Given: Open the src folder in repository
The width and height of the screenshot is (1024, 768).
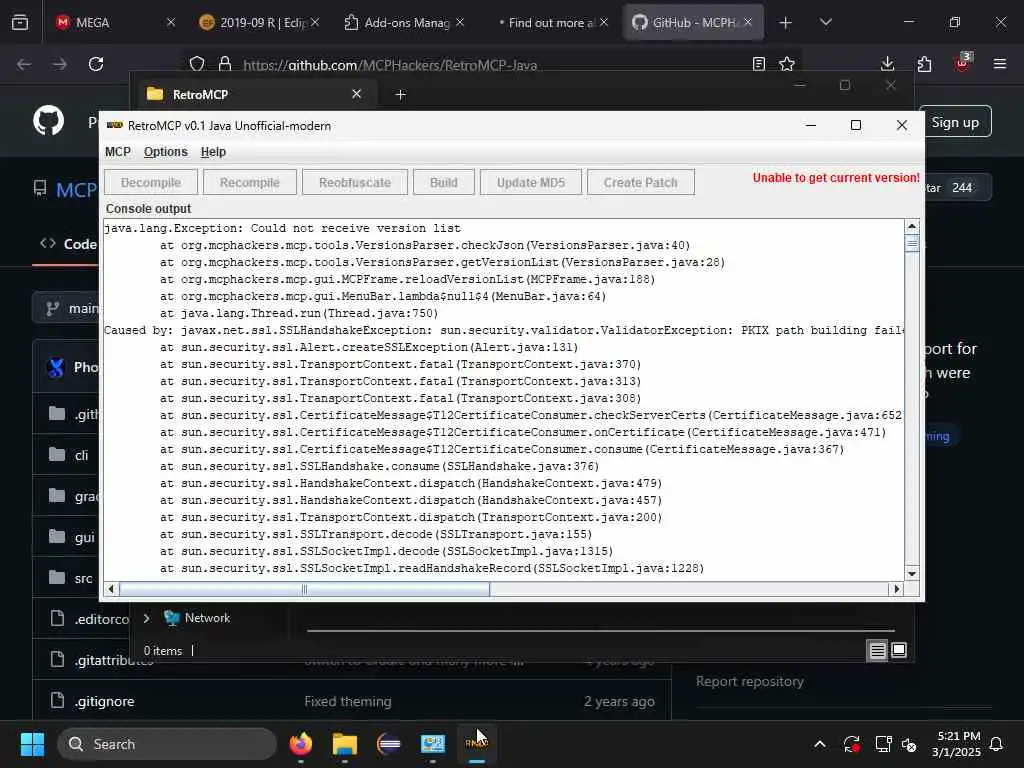Looking at the screenshot, I should point(83,578).
